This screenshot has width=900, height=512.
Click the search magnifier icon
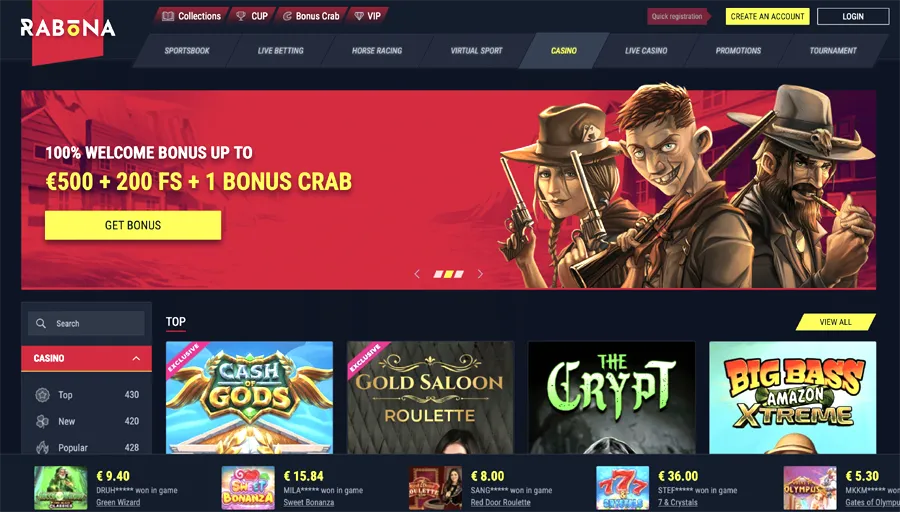click(41, 323)
